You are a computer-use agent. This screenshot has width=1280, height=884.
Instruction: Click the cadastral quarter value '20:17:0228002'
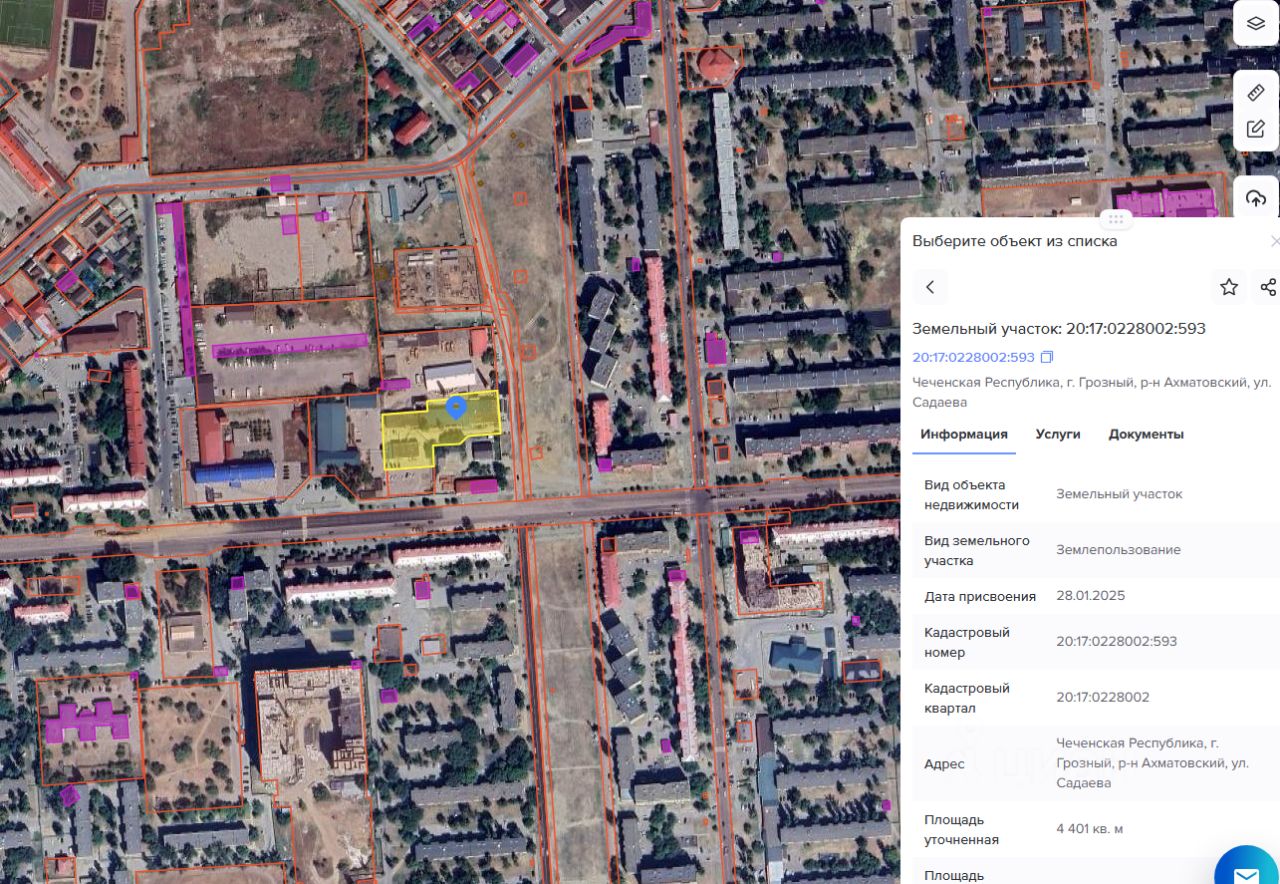pos(1102,697)
